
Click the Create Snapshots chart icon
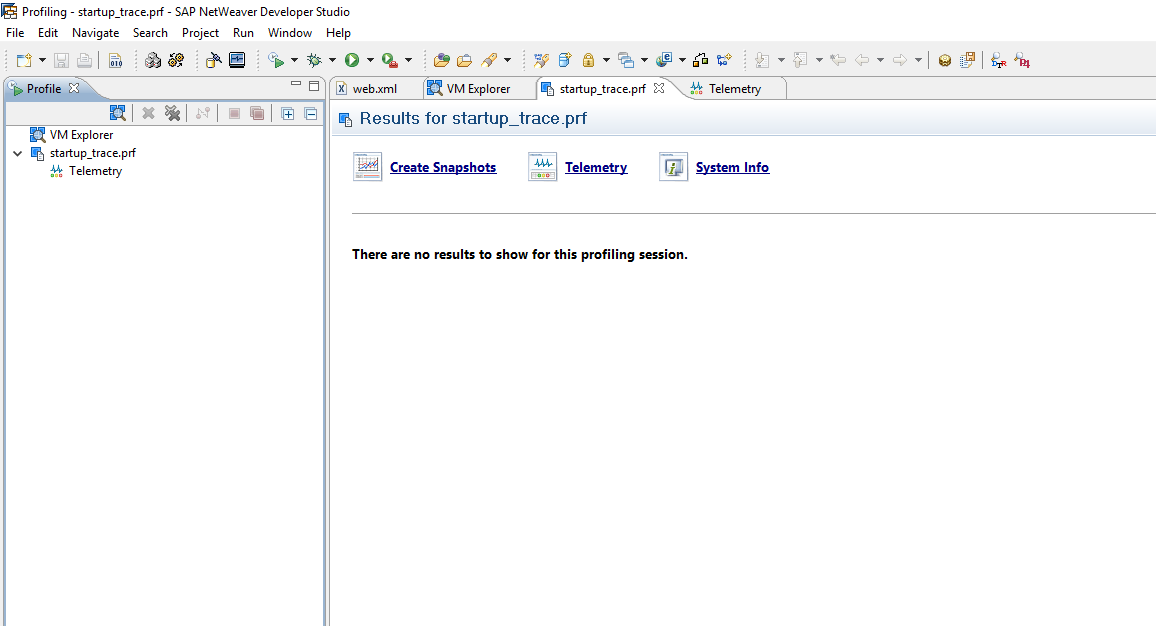(x=367, y=167)
